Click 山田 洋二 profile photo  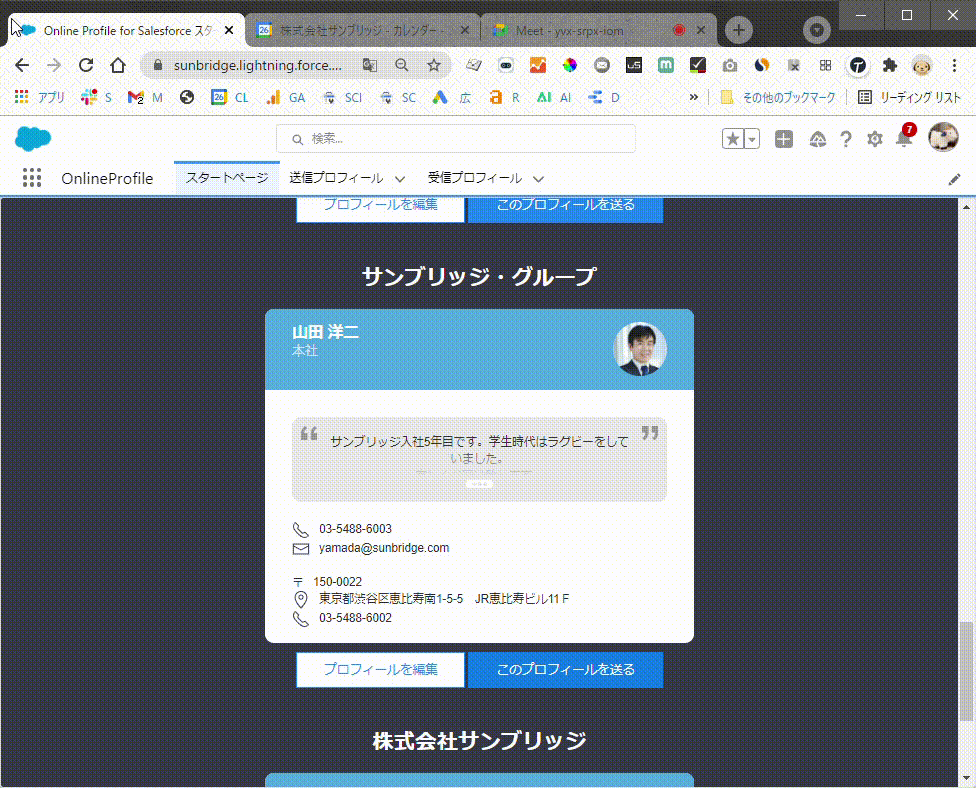click(640, 349)
